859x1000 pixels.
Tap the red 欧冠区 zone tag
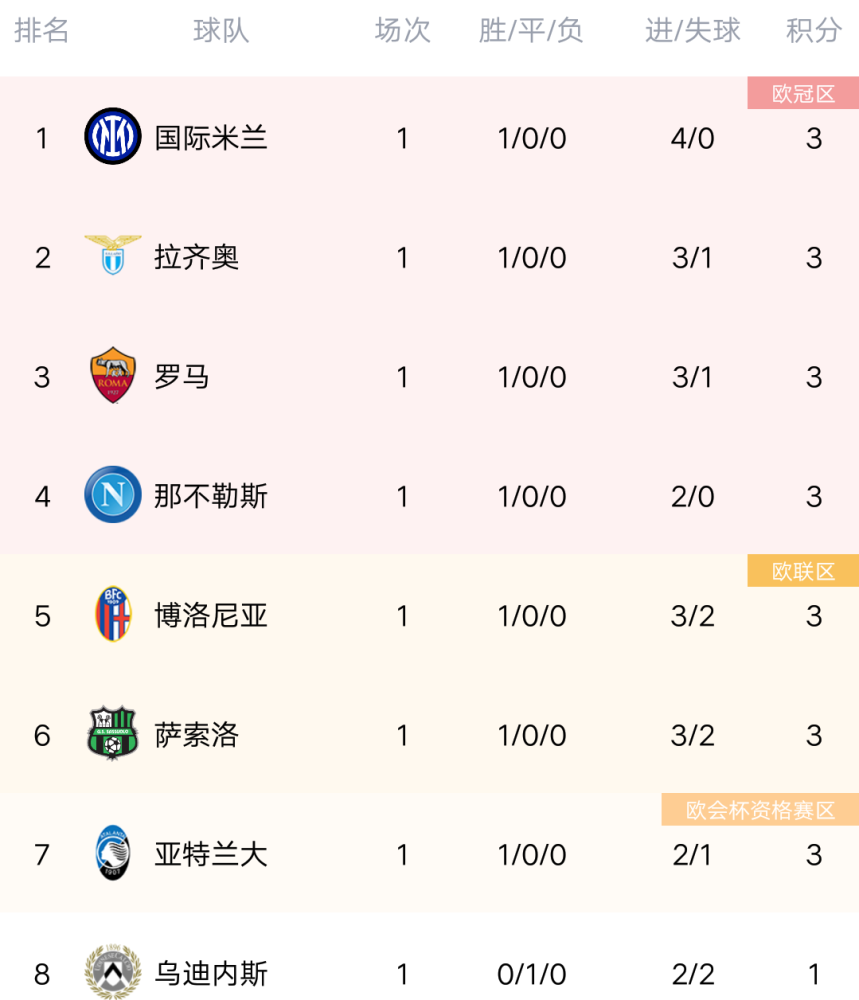(x=803, y=93)
